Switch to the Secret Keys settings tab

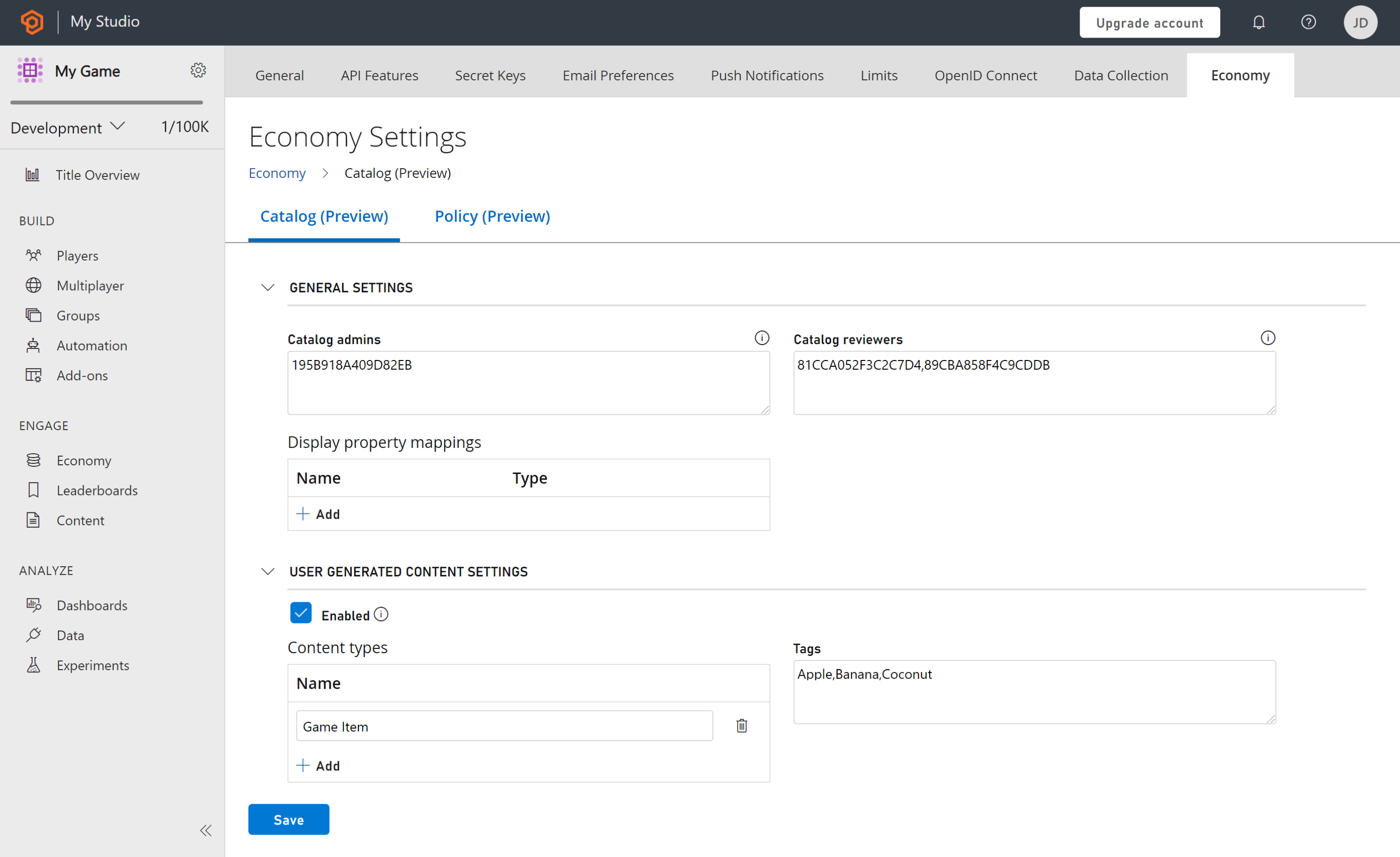point(489,75)
